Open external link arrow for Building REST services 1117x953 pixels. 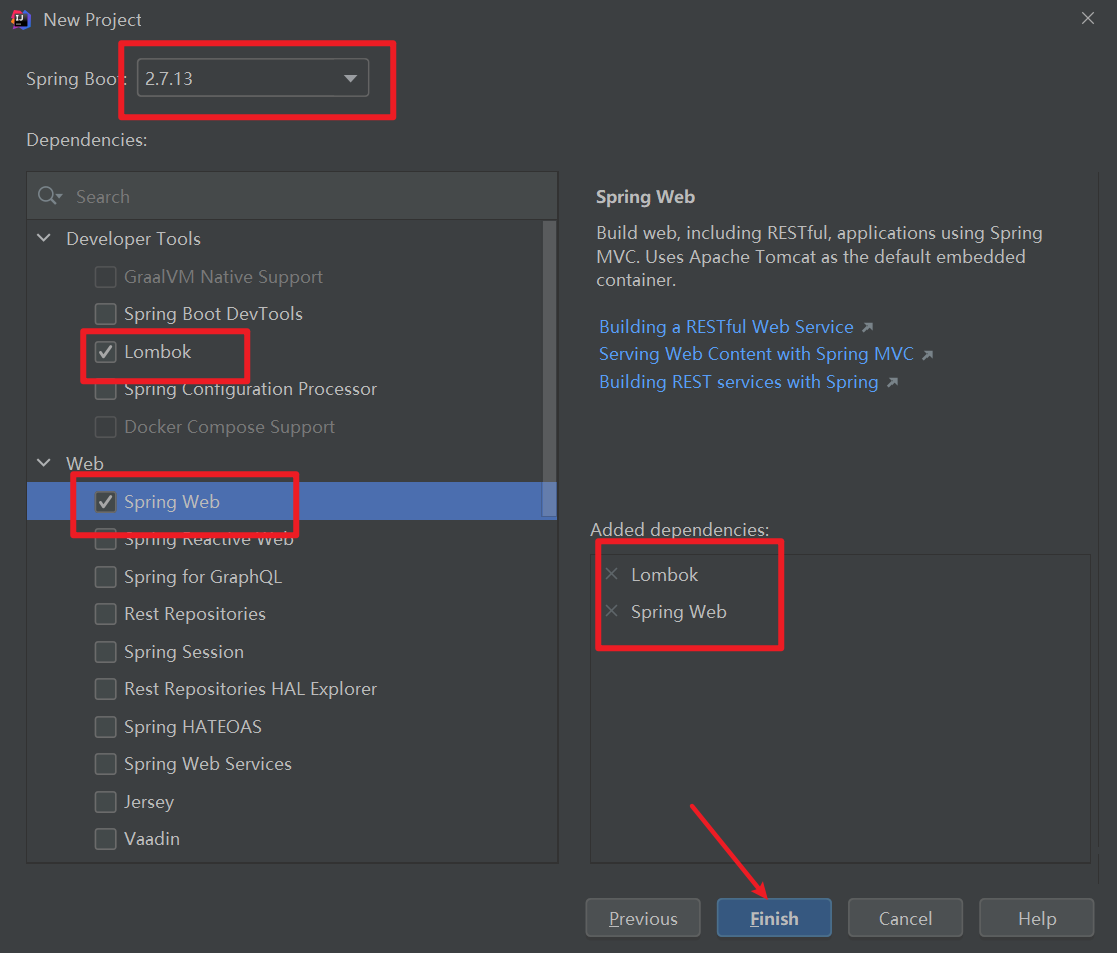pos(892,382)
